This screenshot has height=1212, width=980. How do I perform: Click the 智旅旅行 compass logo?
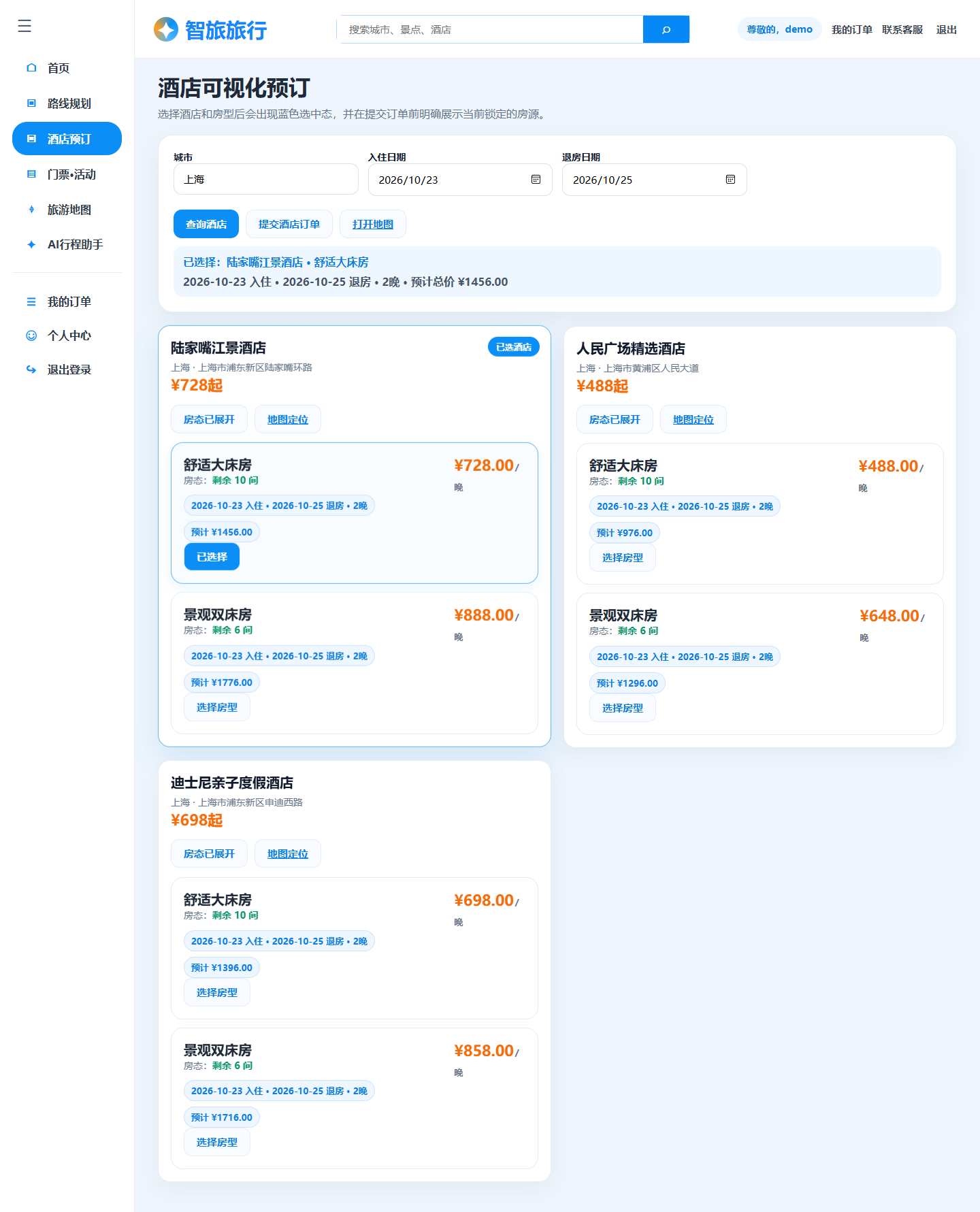point(166,29)
